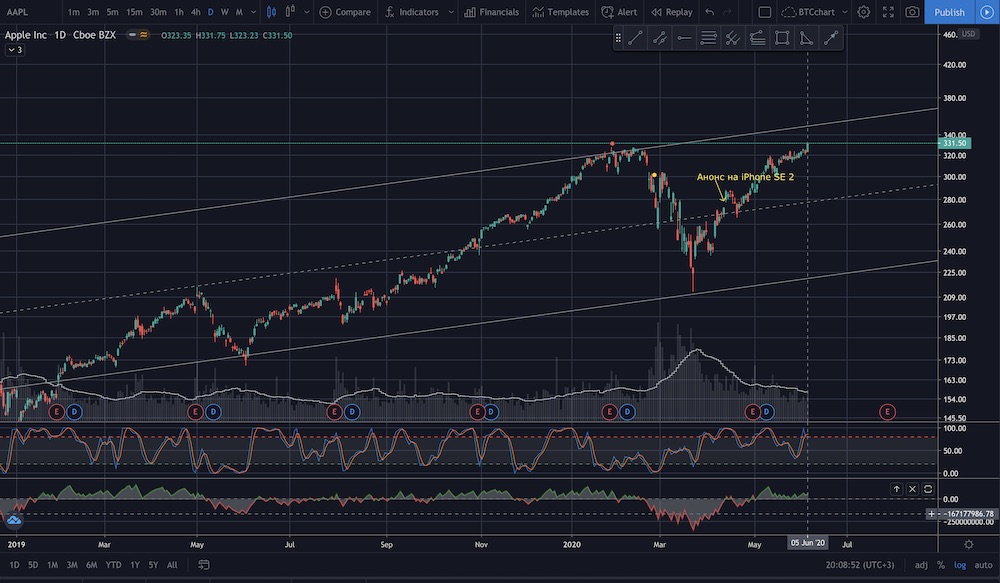This screenshot has height=583, width=1000.
Task: Select the 1M date range
Action: point(52,565)
